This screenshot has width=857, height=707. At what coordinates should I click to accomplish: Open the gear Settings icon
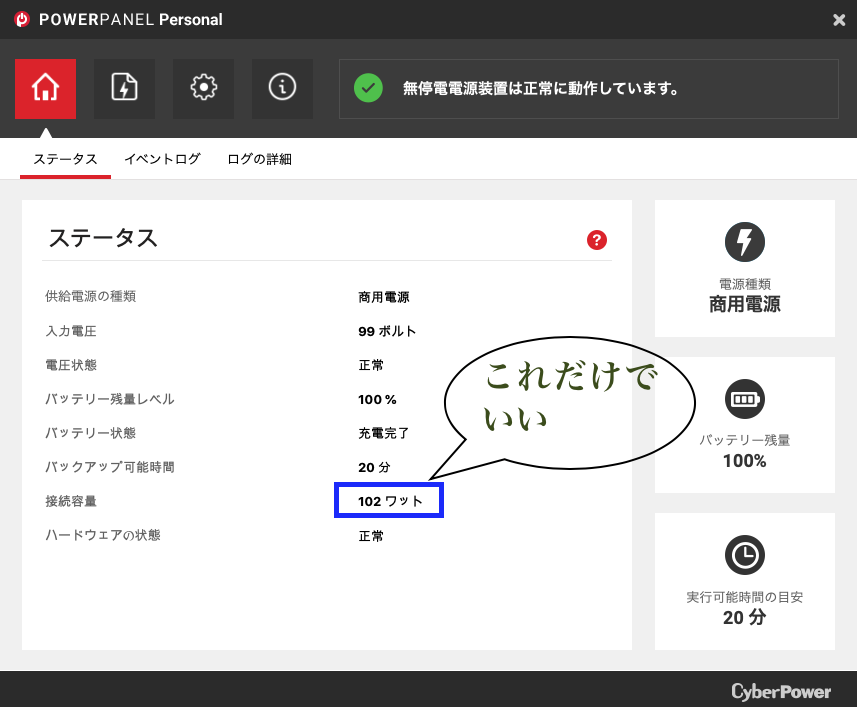tap(203, 88)
